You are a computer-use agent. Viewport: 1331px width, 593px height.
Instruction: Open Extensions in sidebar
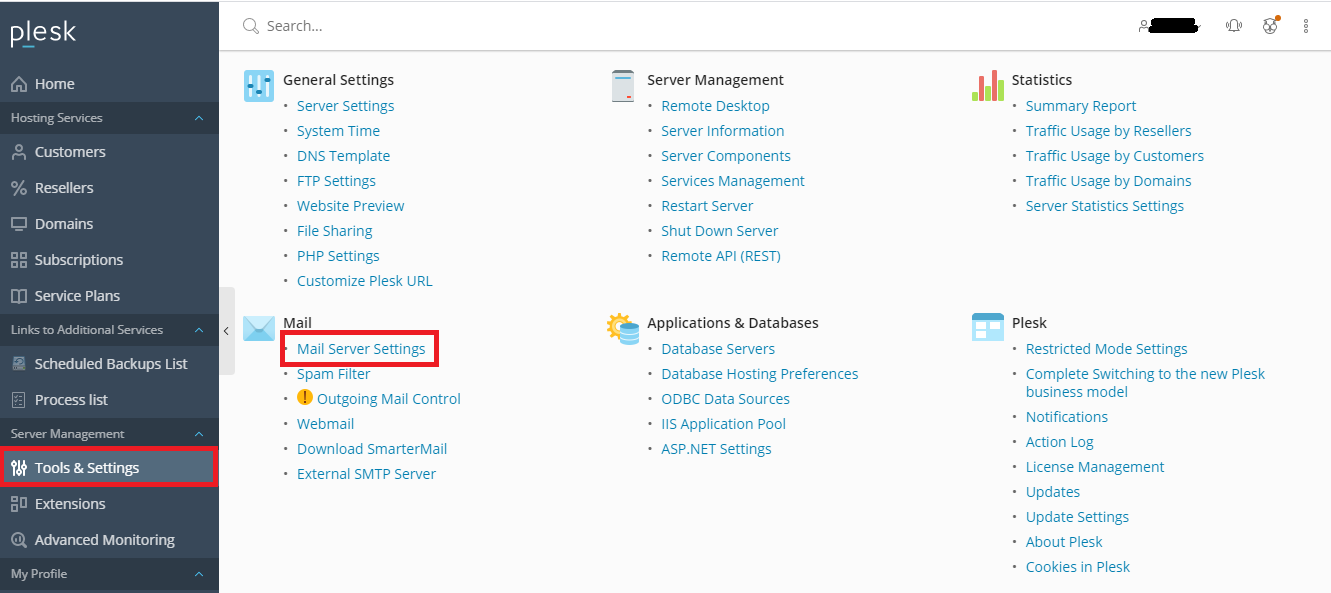click(x=109, y=504)
